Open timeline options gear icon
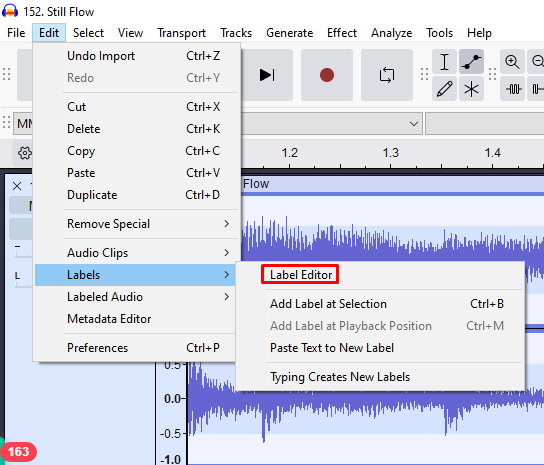 click(x=24, y=153)
